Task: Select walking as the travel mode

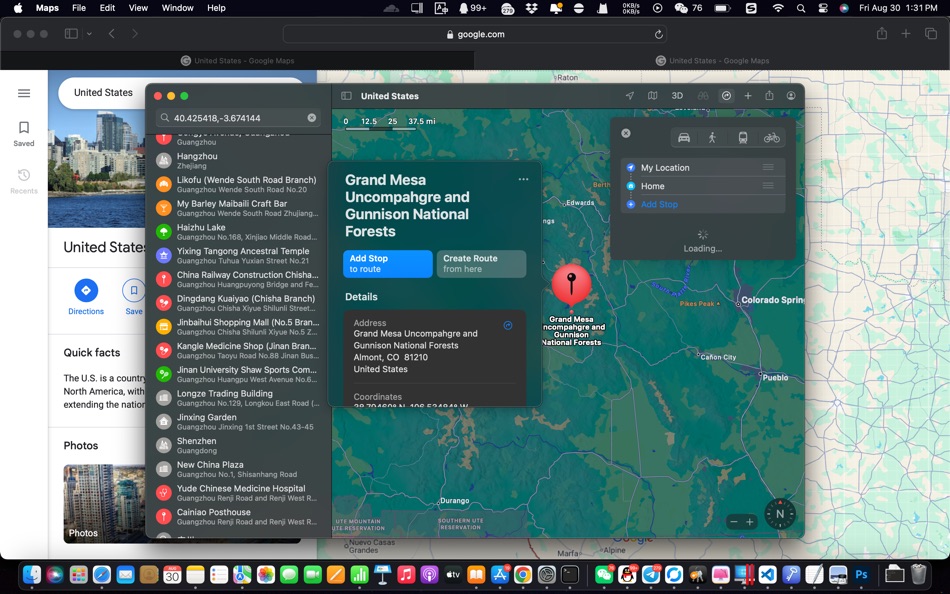Action: pyautogui.click(x=712, y=138)
